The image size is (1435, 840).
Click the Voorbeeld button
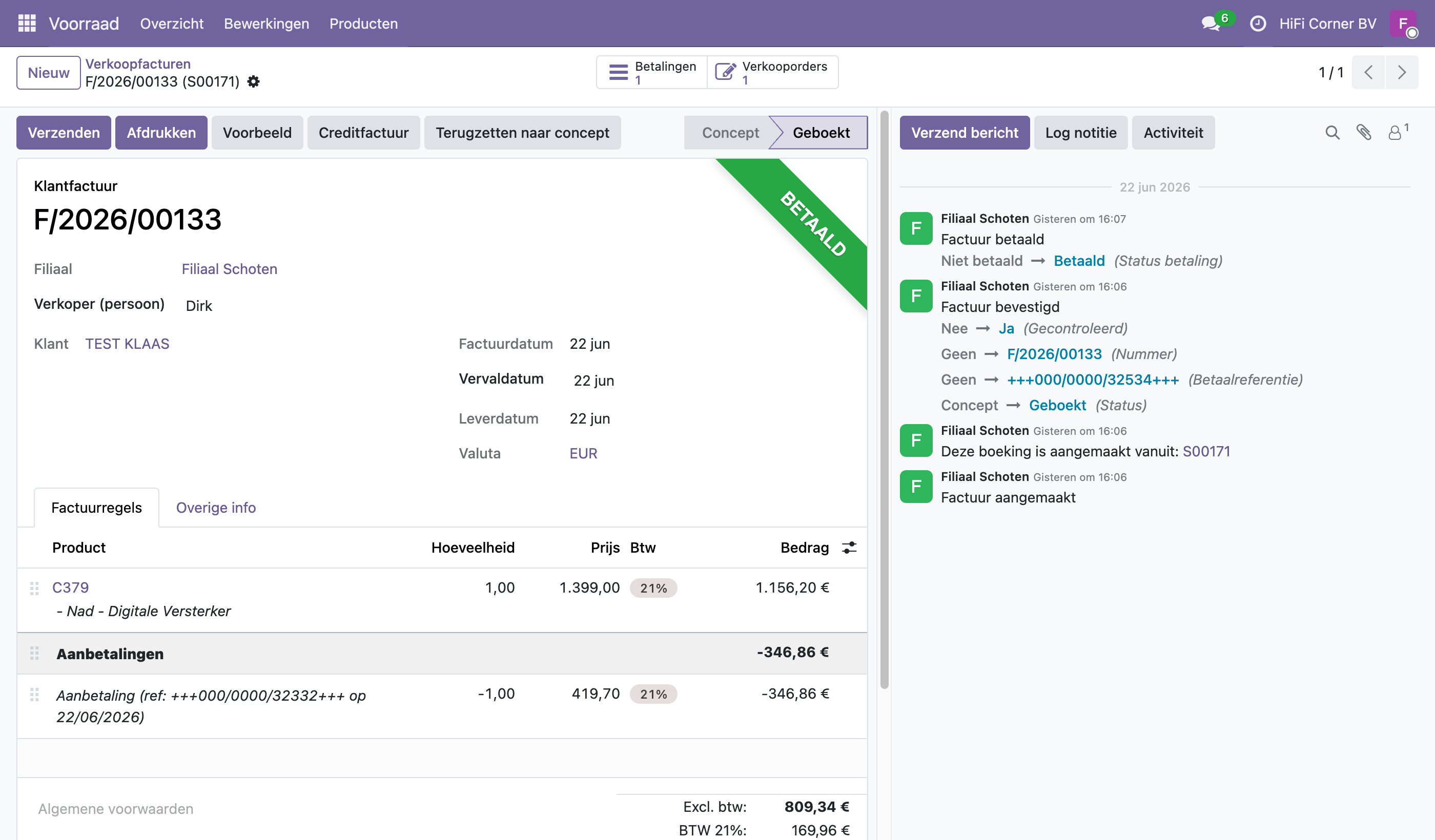click(x=257, y=133)
